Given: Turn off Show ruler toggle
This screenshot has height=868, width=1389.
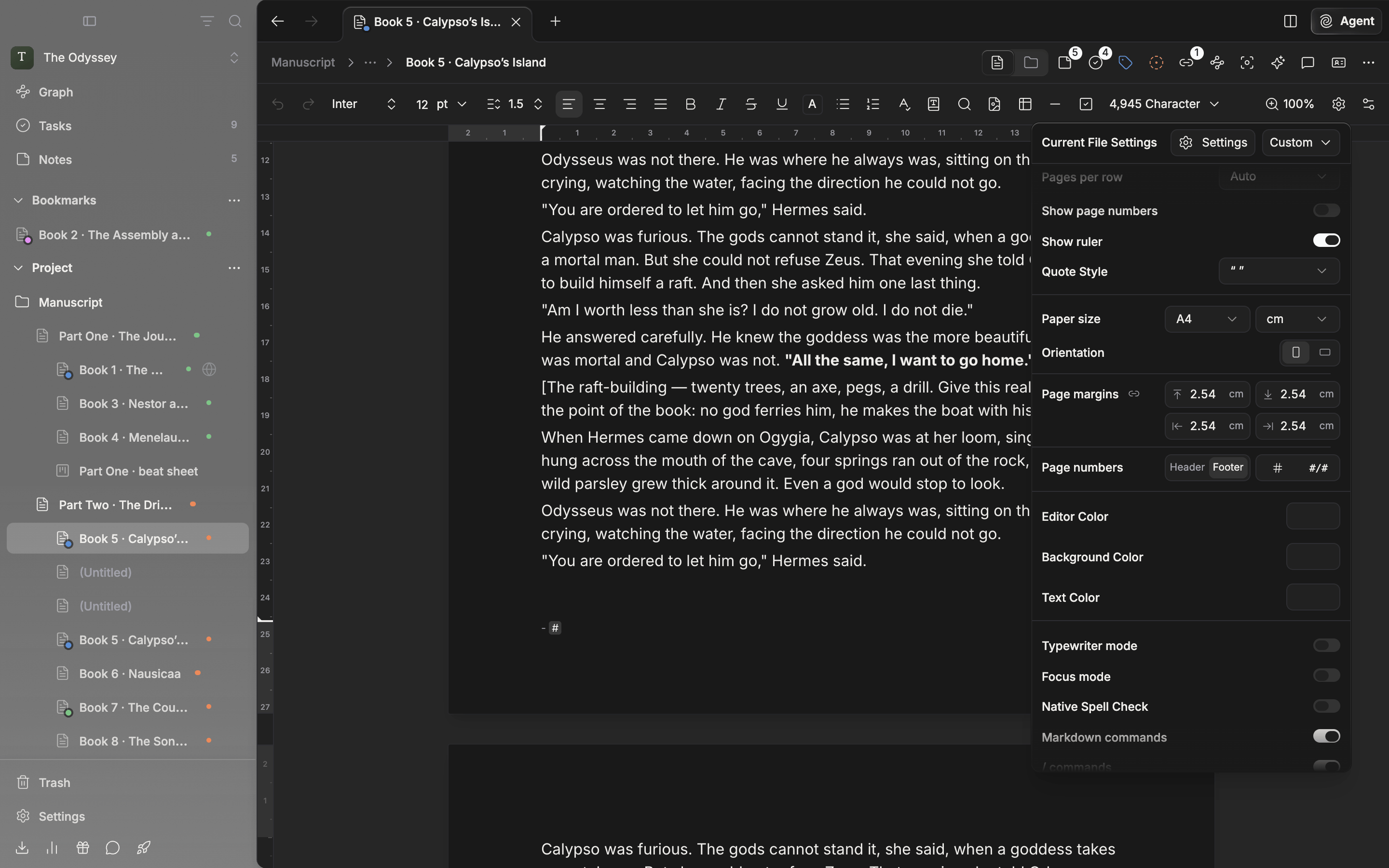Looking at the screenshot, I should [x=1326, y=241].
